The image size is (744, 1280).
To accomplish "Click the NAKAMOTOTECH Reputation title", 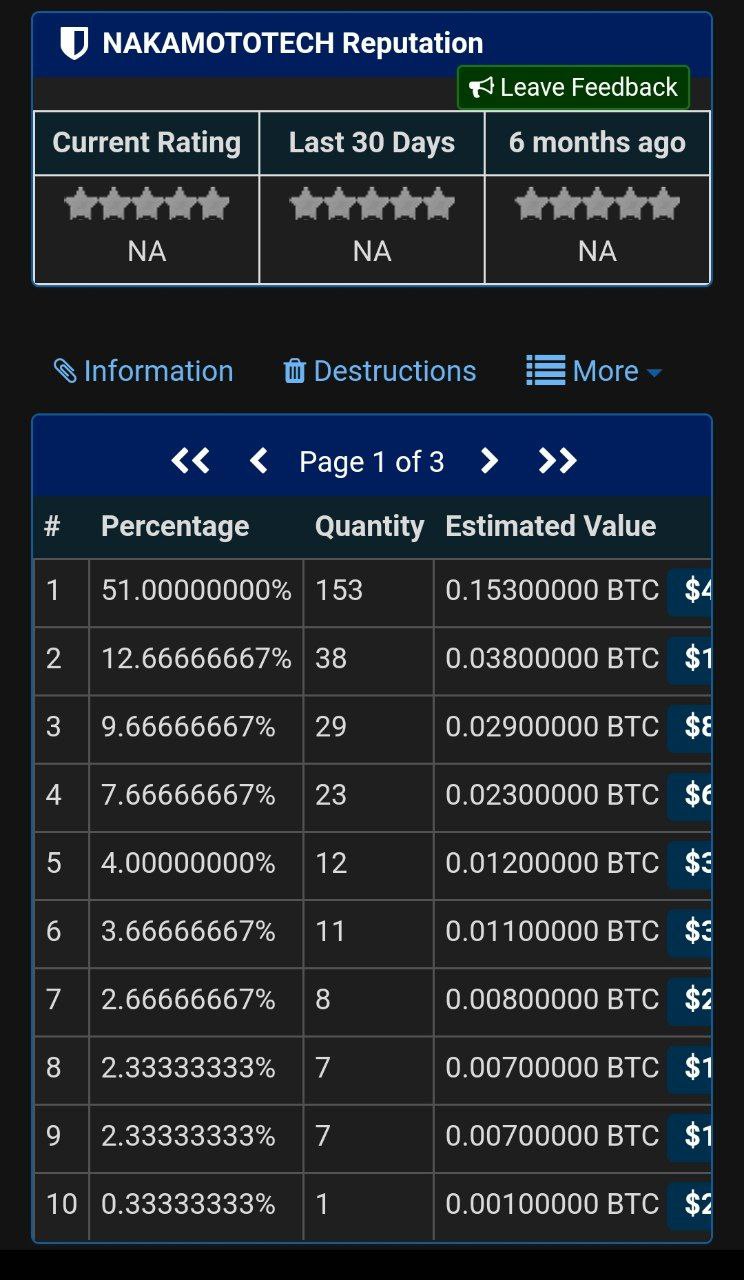I will coord(293,44).
